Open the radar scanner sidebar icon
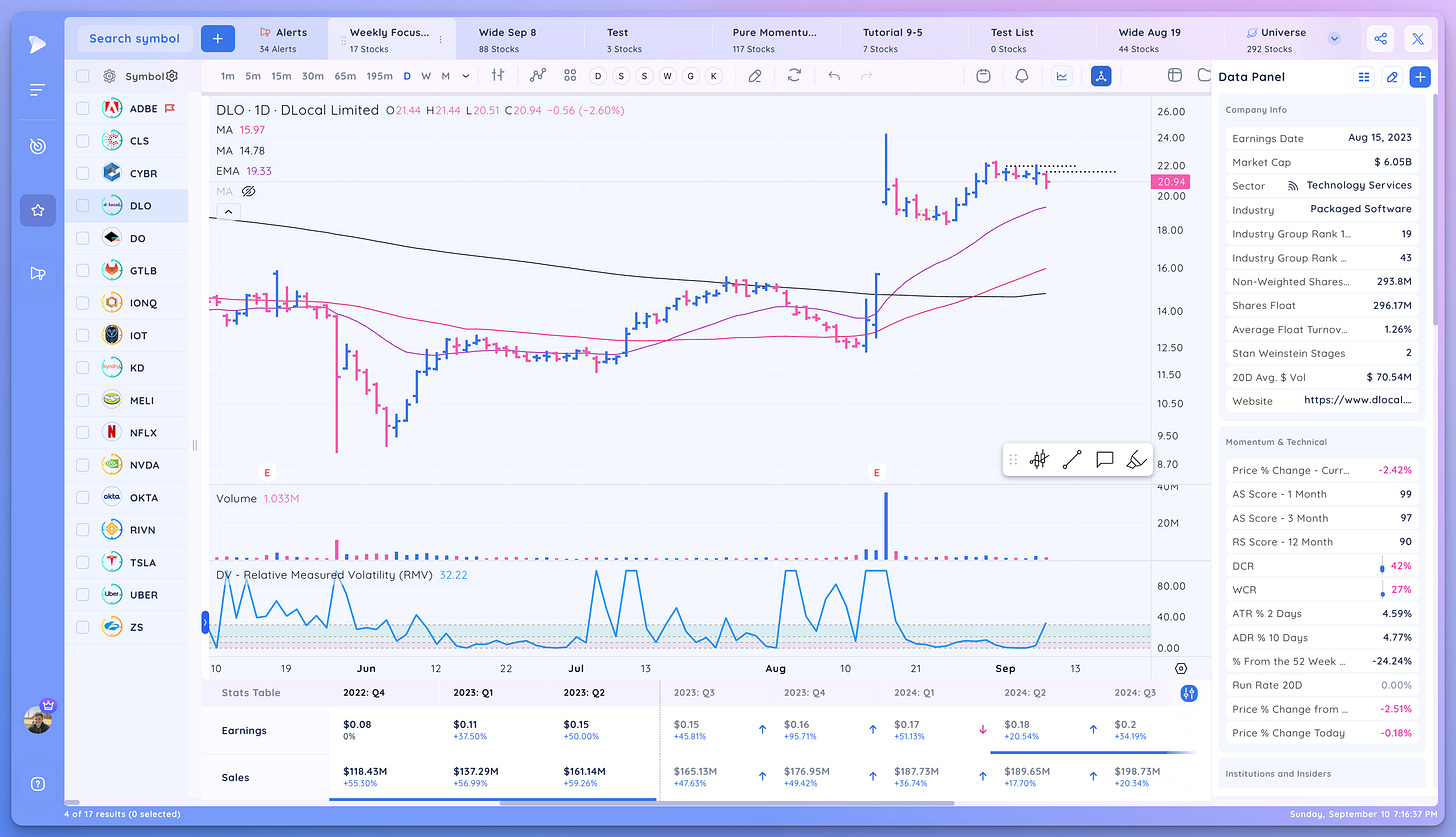This screenshot has width=1456, height=837. click(37, 146)
